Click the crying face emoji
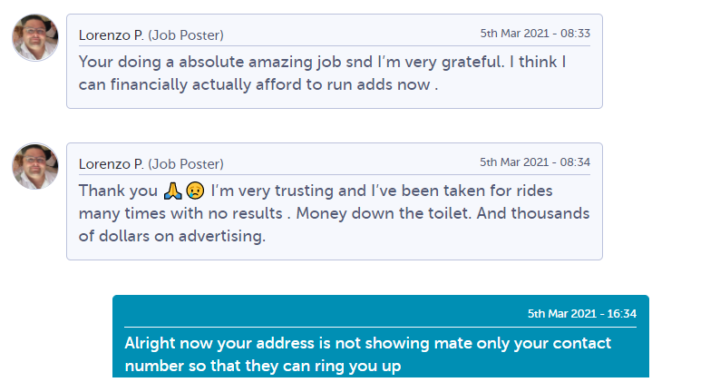 click(195, 190)
